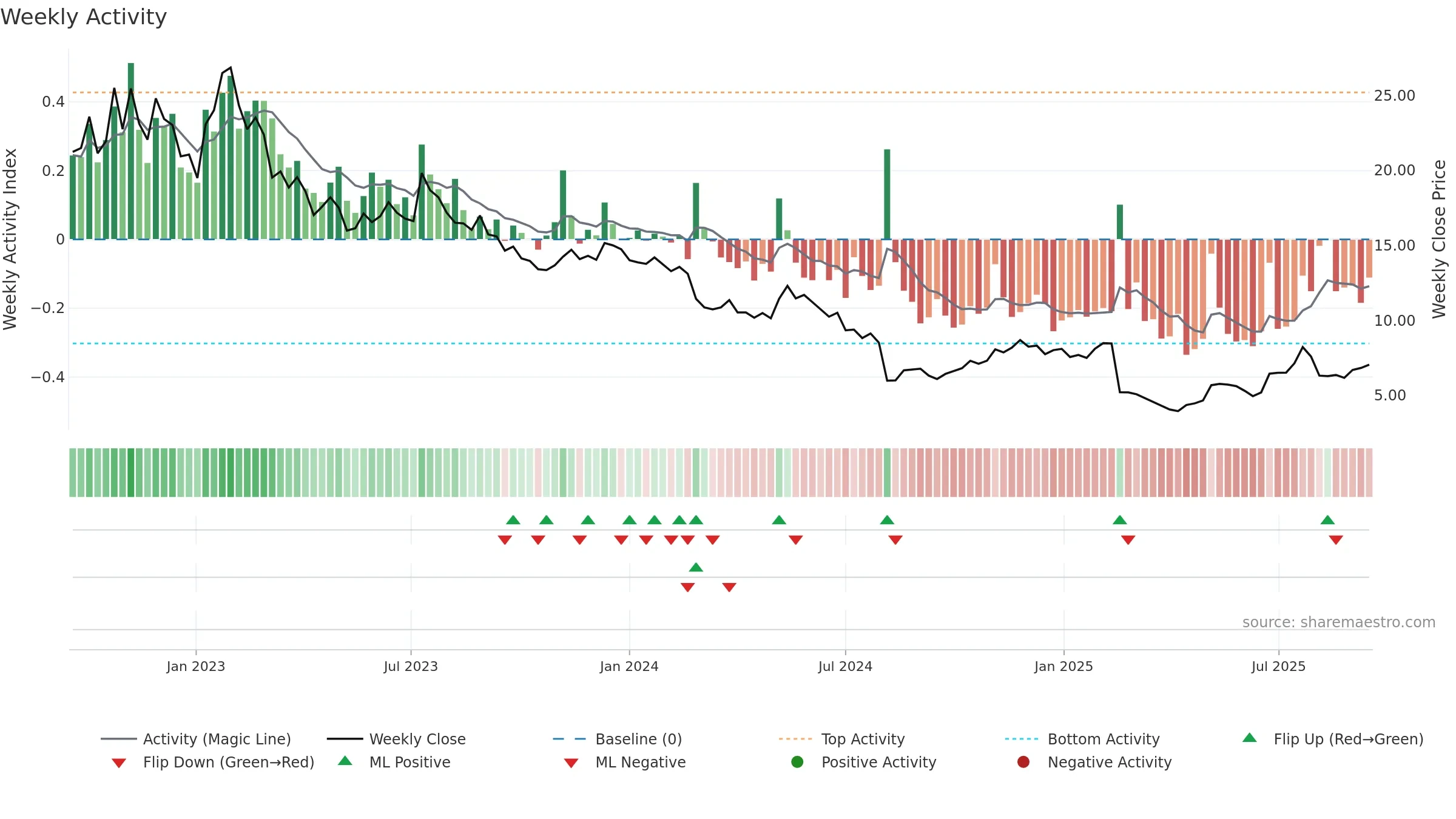The height and width of the screenshot is (819, 1456).
Task: Click the rightmost ML Negative red marker
Action: click(729, 587)
